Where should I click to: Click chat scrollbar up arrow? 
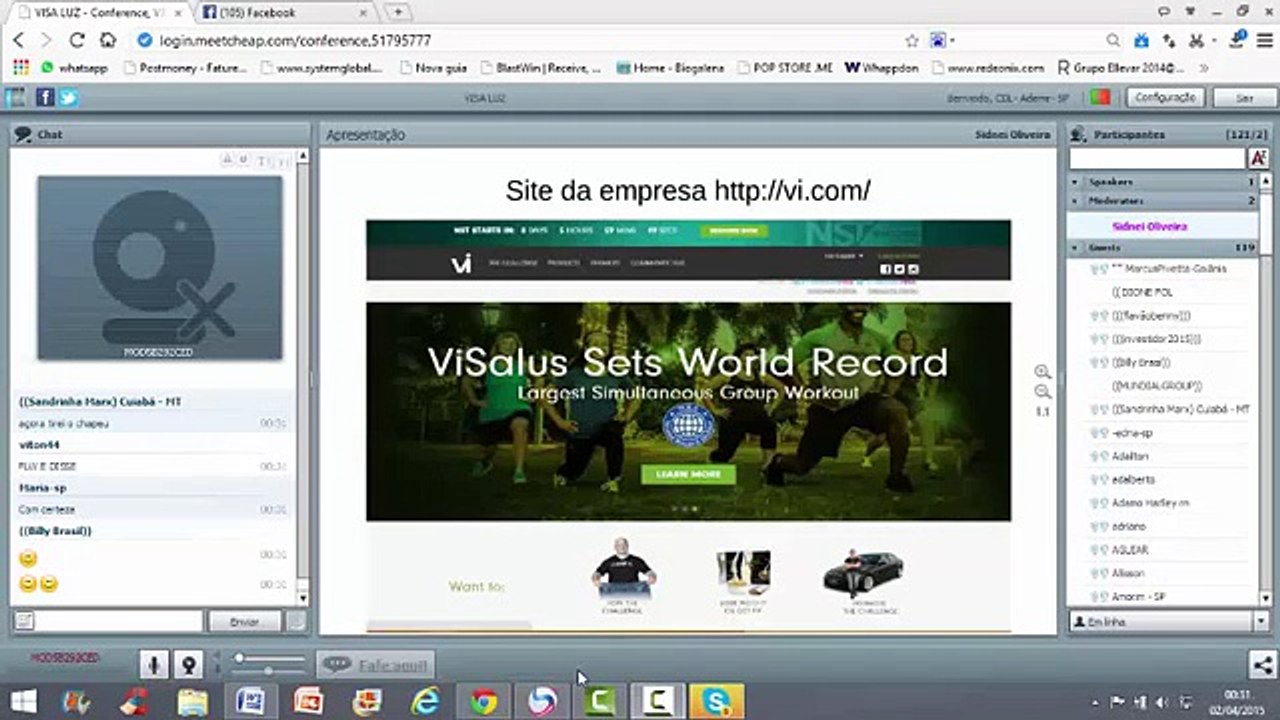click(303, 157)
